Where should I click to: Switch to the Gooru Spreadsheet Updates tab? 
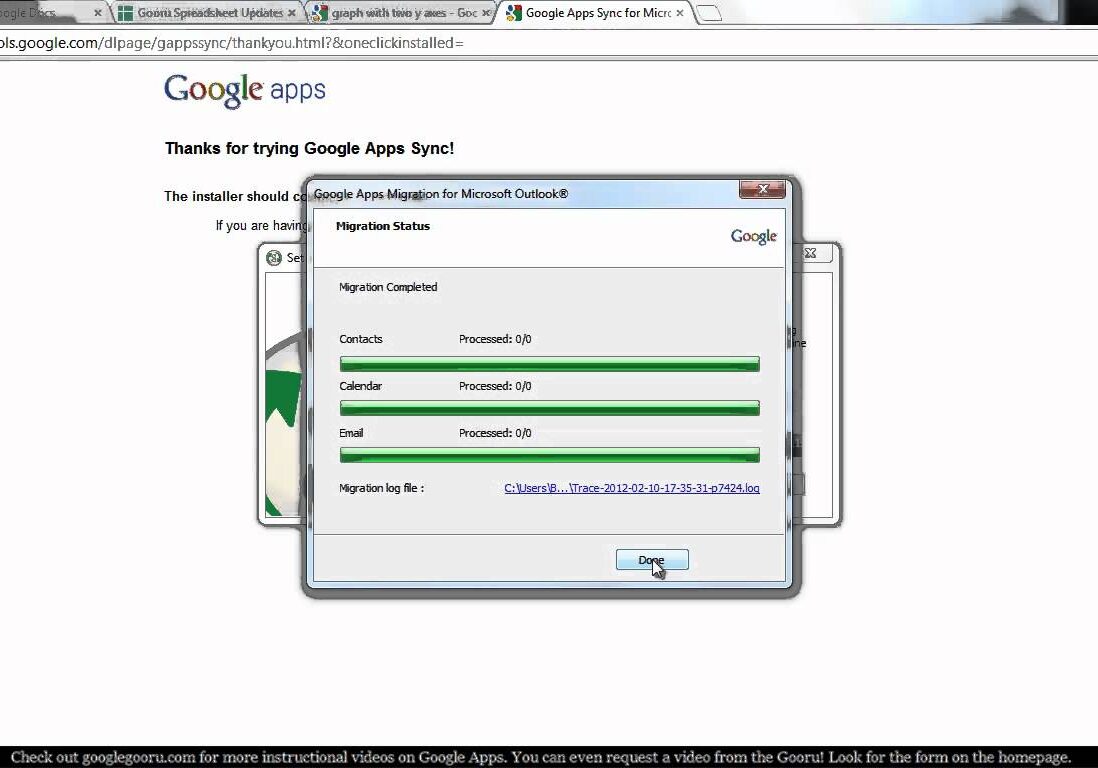(209, 13)
